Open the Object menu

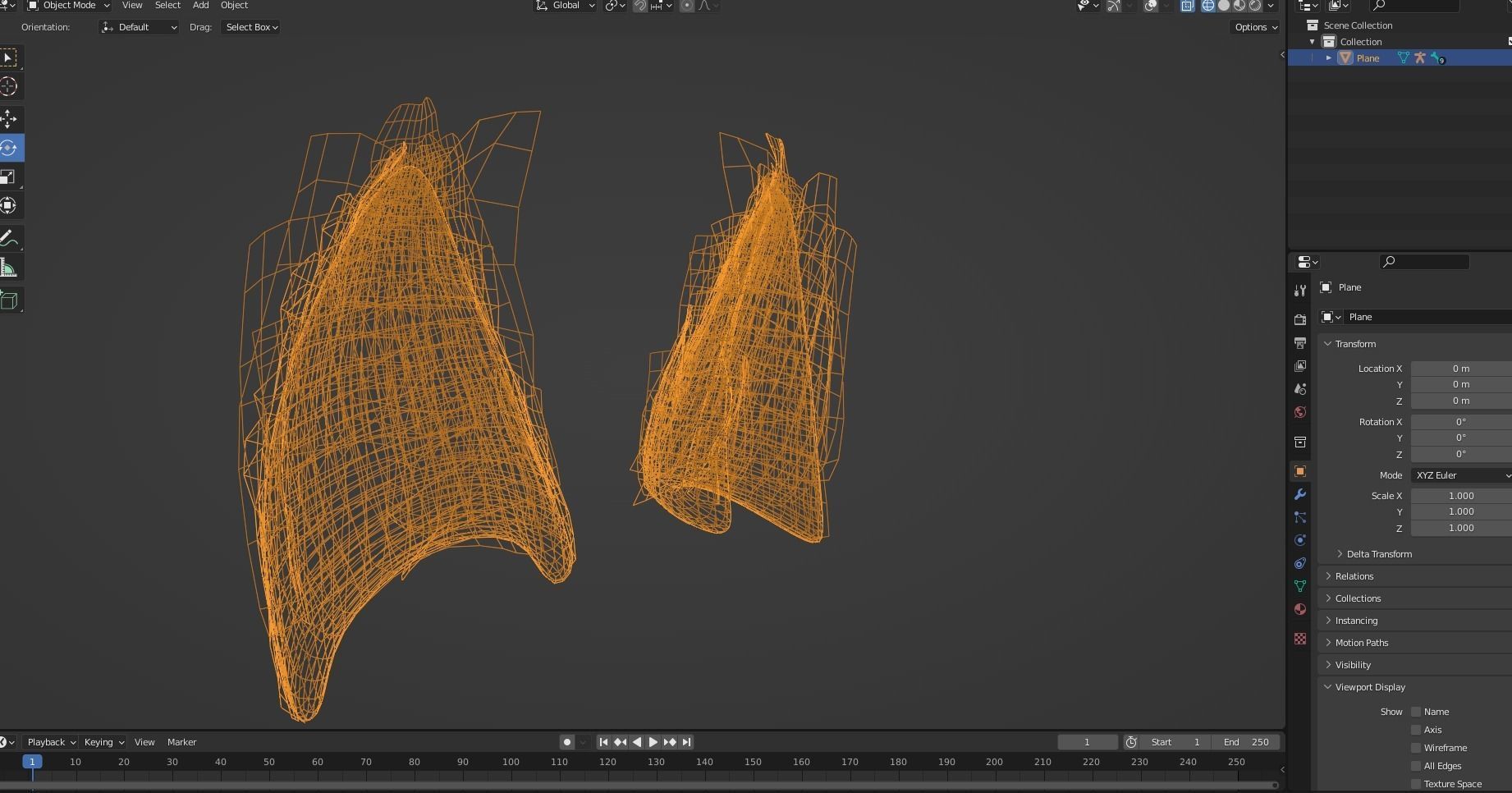[x=234, y=6]
